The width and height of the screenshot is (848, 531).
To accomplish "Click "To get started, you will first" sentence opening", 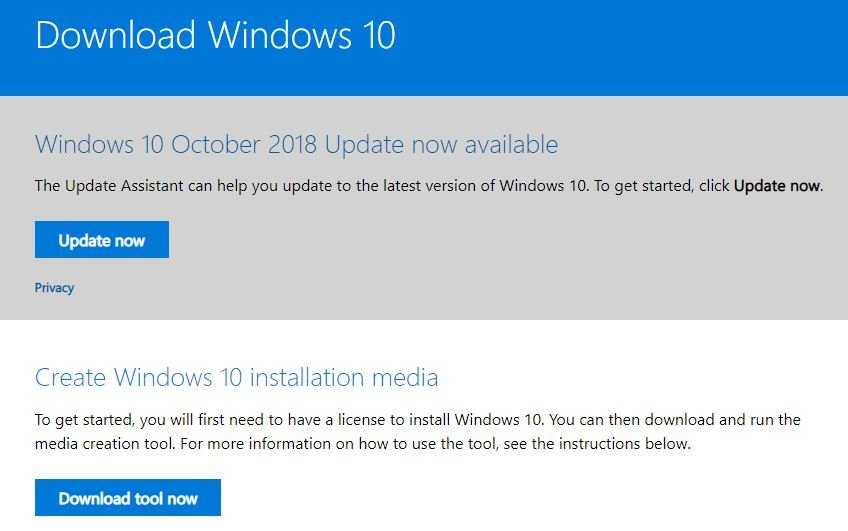I will click(129, 420).
